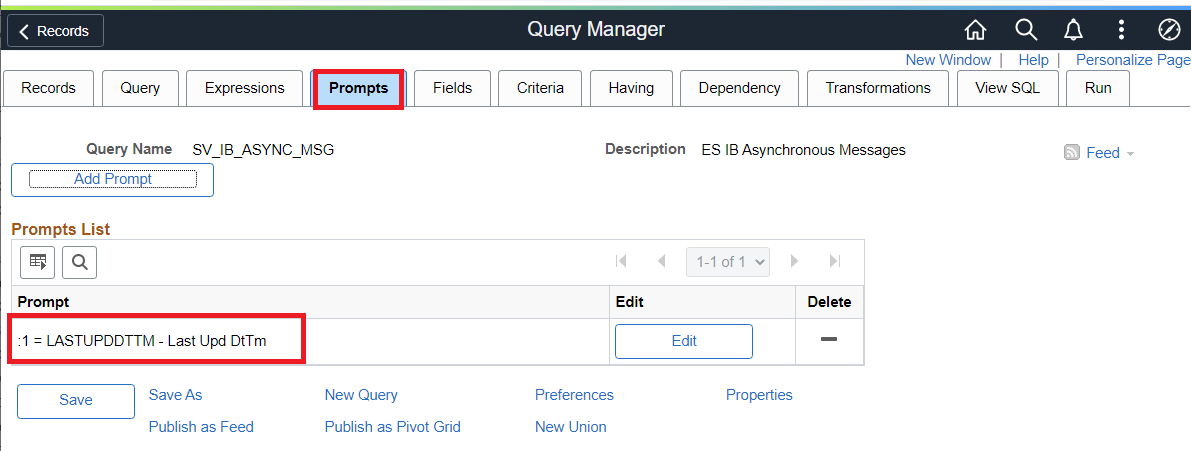Go to the Home page icon
This screenshot has width=1191, height=451.
tap(975, 30)
